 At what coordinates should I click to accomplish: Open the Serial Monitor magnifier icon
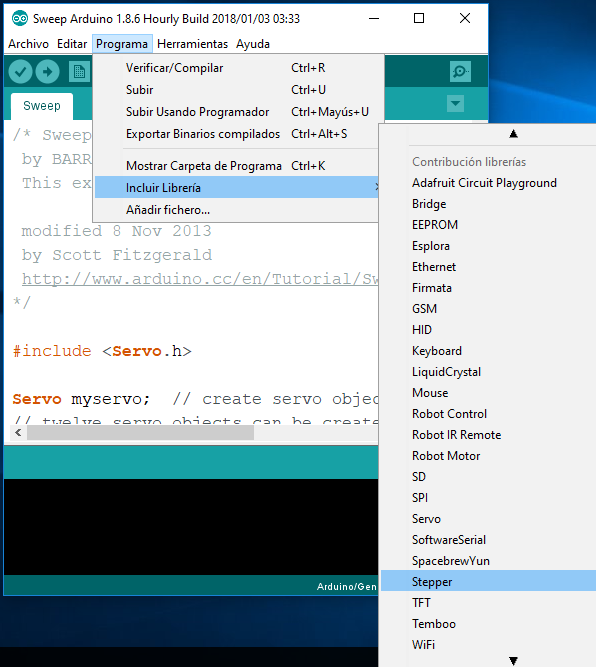tap(460, 71)
